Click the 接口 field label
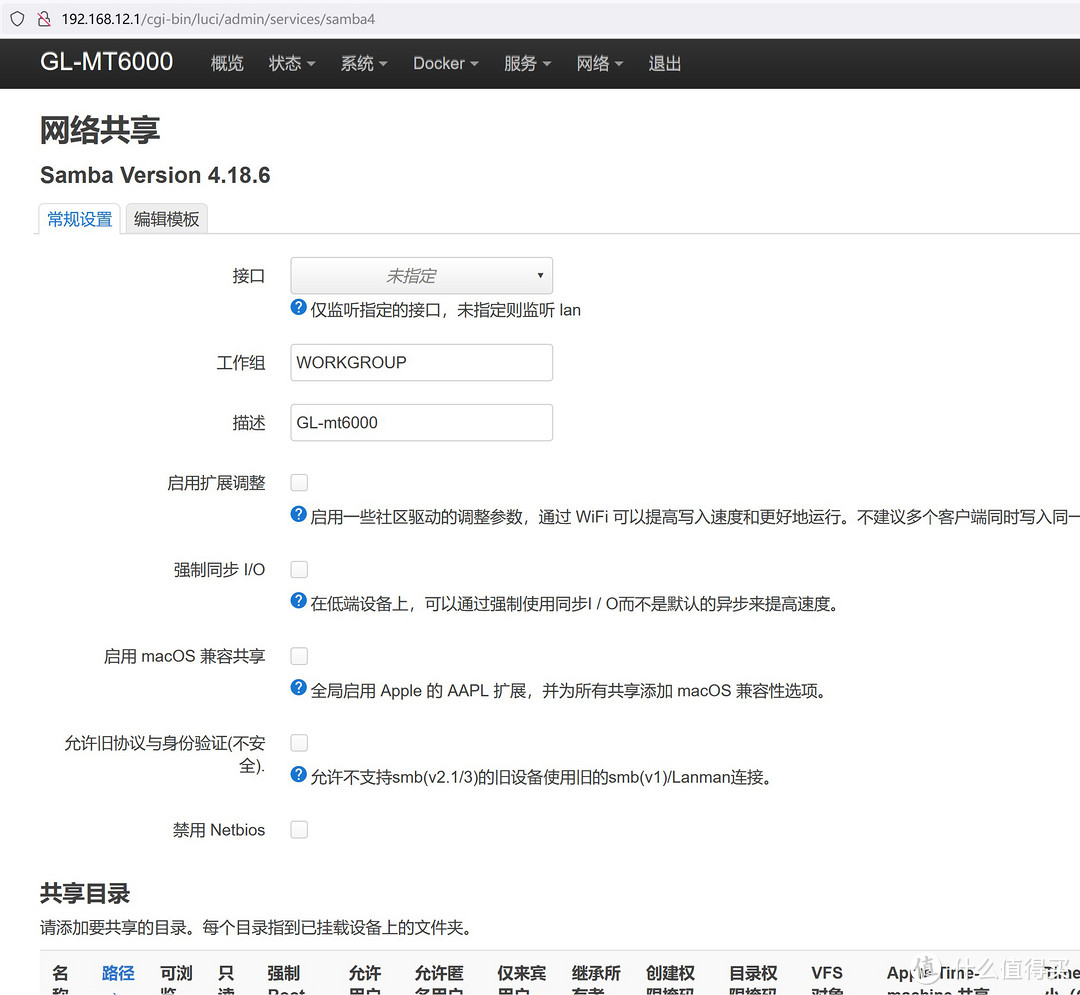 tap(249, 276)
